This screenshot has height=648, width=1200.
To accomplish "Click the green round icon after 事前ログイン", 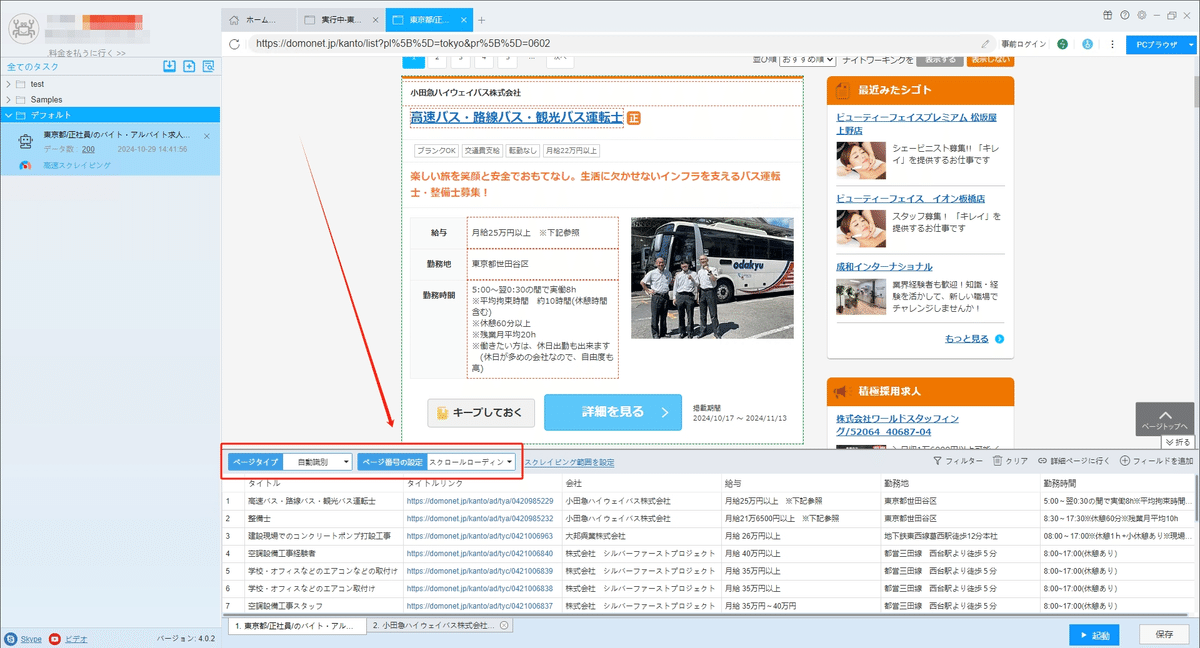I will click(x=1062, y=44).
